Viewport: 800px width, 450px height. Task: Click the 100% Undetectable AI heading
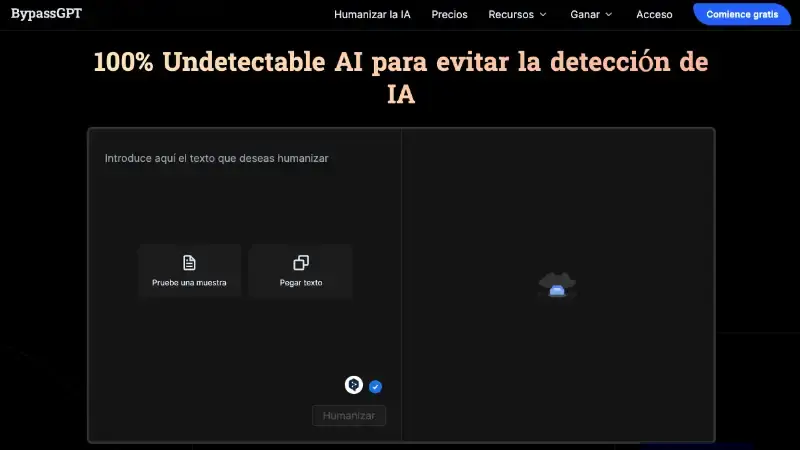coord(401,78)
